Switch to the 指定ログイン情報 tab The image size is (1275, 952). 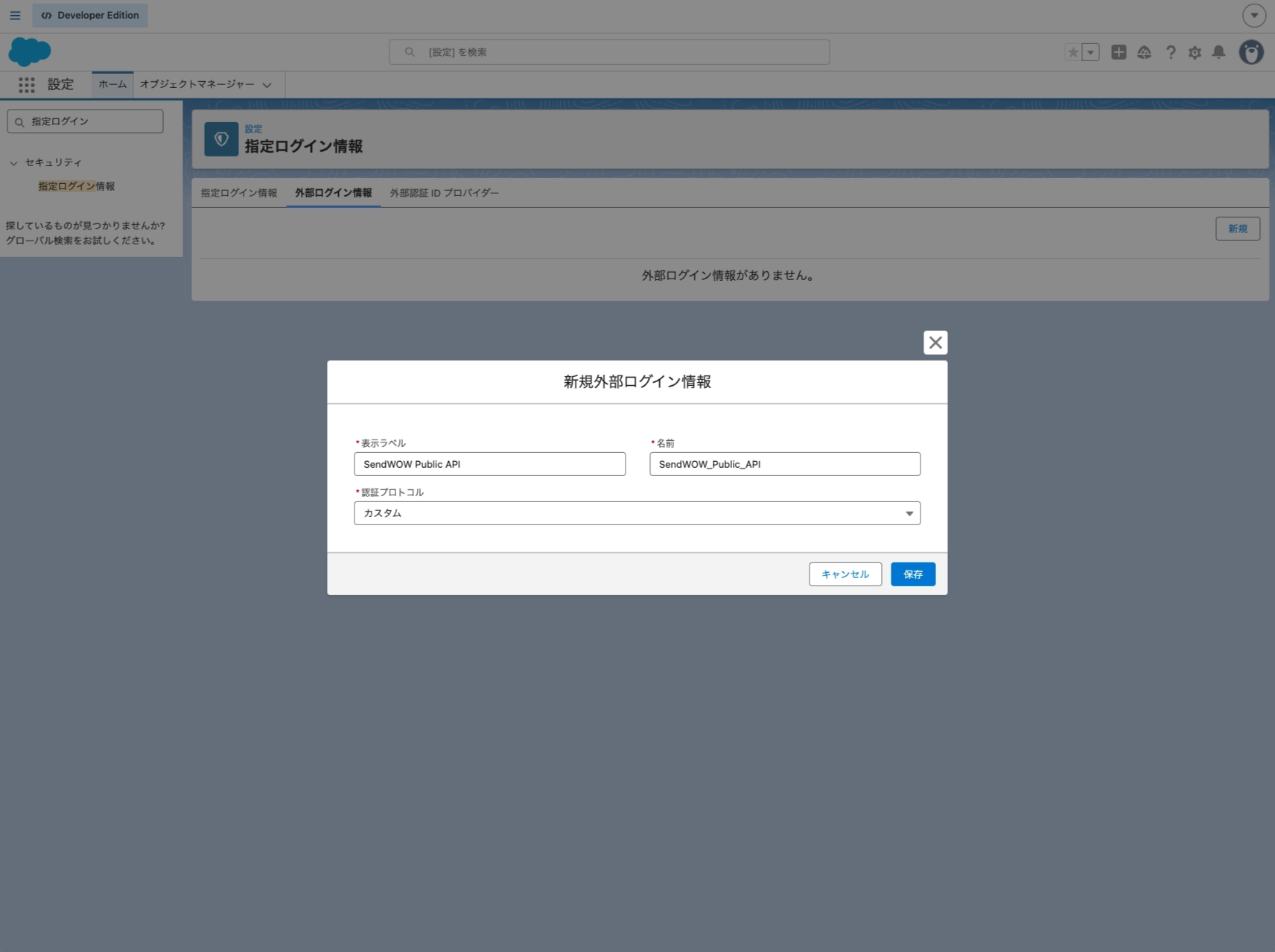point(239,193)
